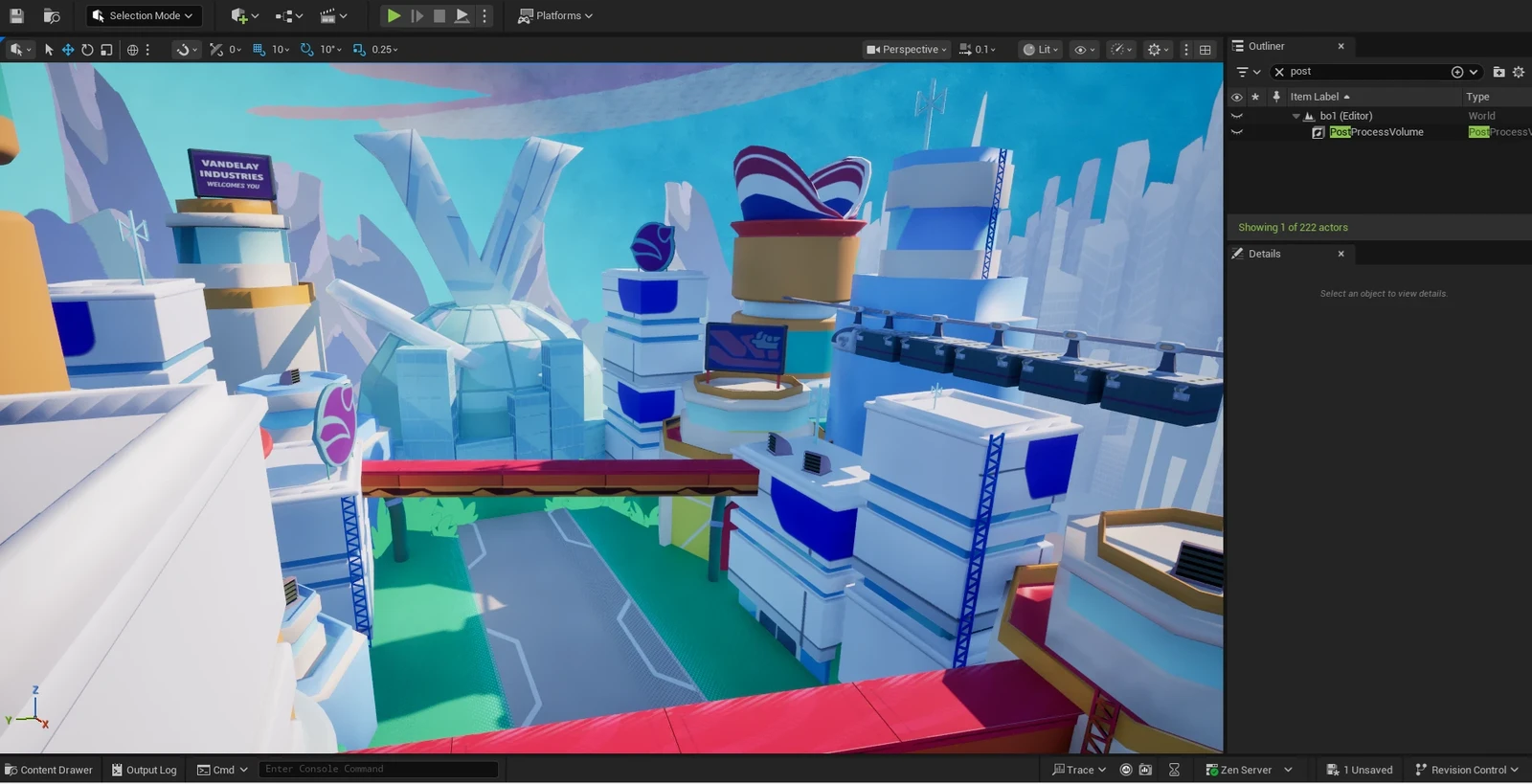The width and height of the screenshot is (1532, 784).
Task: Open Outliner settings gear
Action: coord(1519,72)
